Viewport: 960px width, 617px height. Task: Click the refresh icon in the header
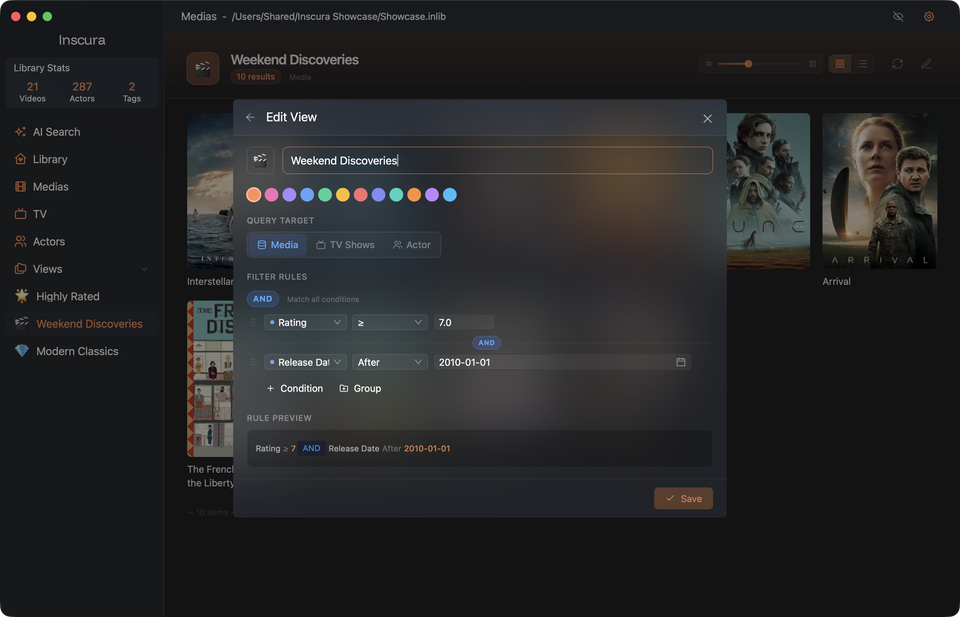coord(898,64)
